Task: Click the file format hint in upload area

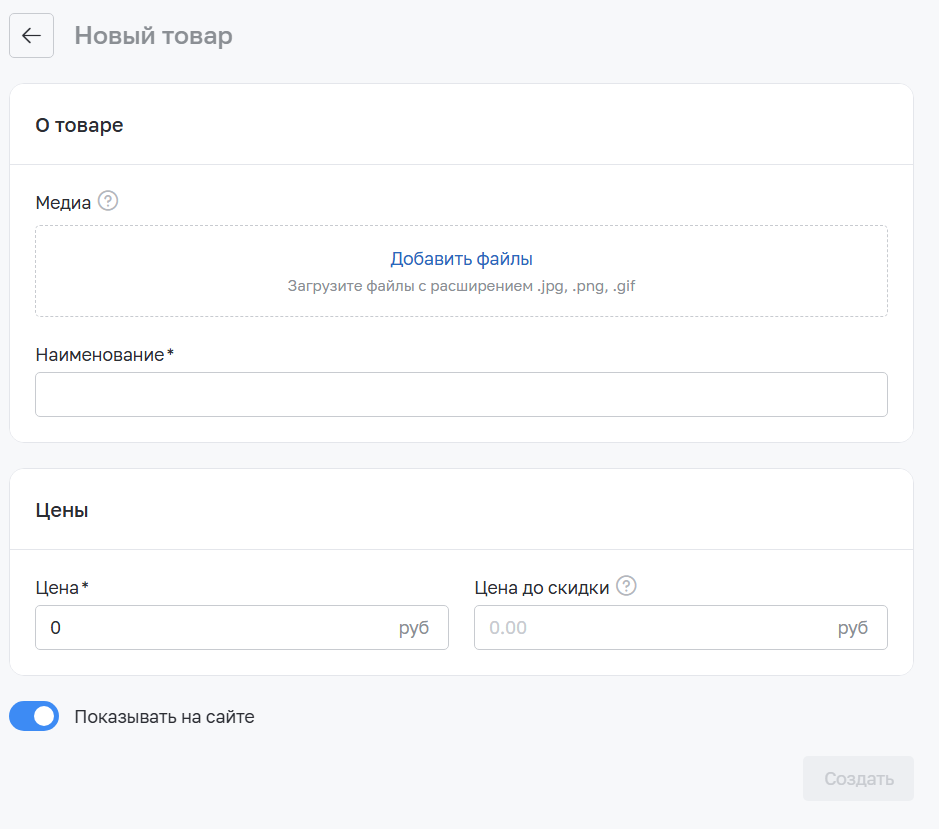Action: pos(461,286)
